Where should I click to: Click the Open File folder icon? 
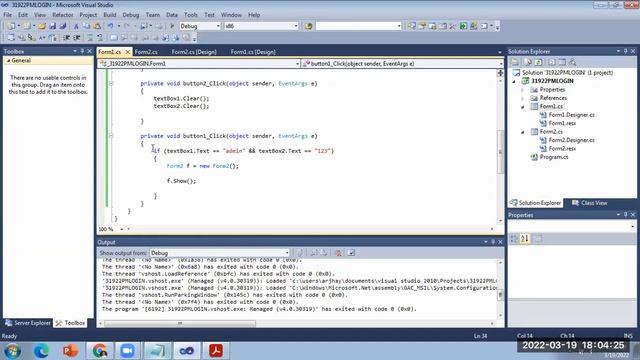tap(42, 26)
